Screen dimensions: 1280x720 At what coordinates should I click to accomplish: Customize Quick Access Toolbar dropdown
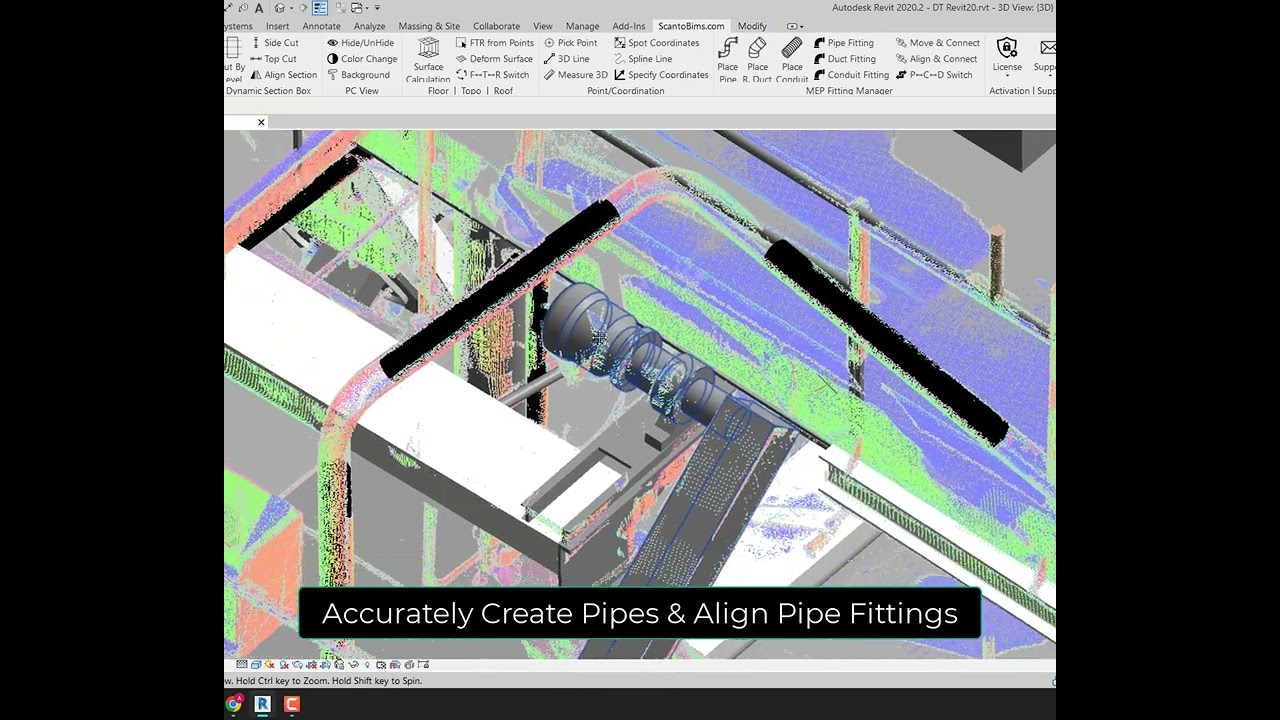[377, 8]
